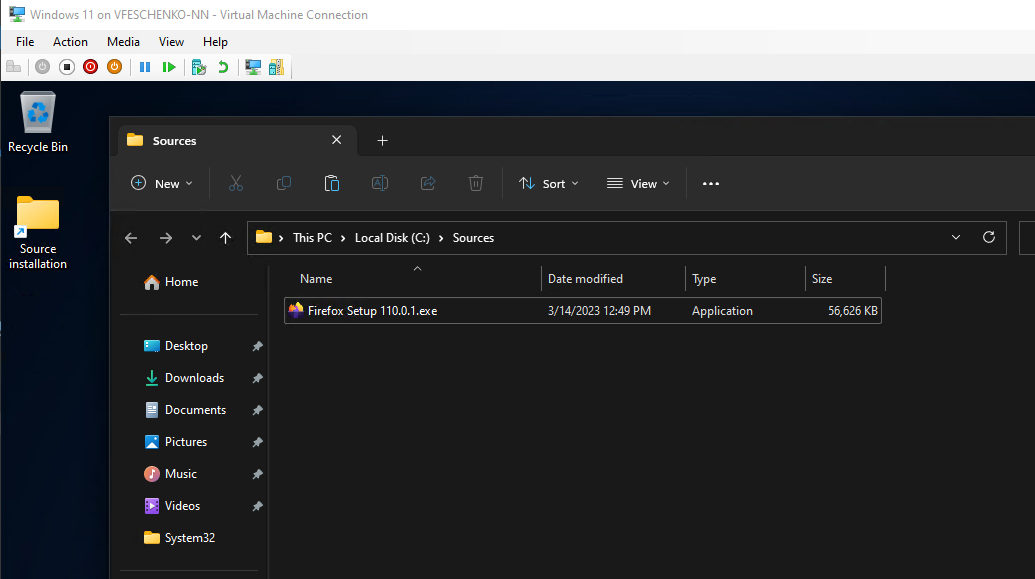1035x579 pixels.
Task: Unpin Downloads using its pin icon
Action: pos(257,378)
